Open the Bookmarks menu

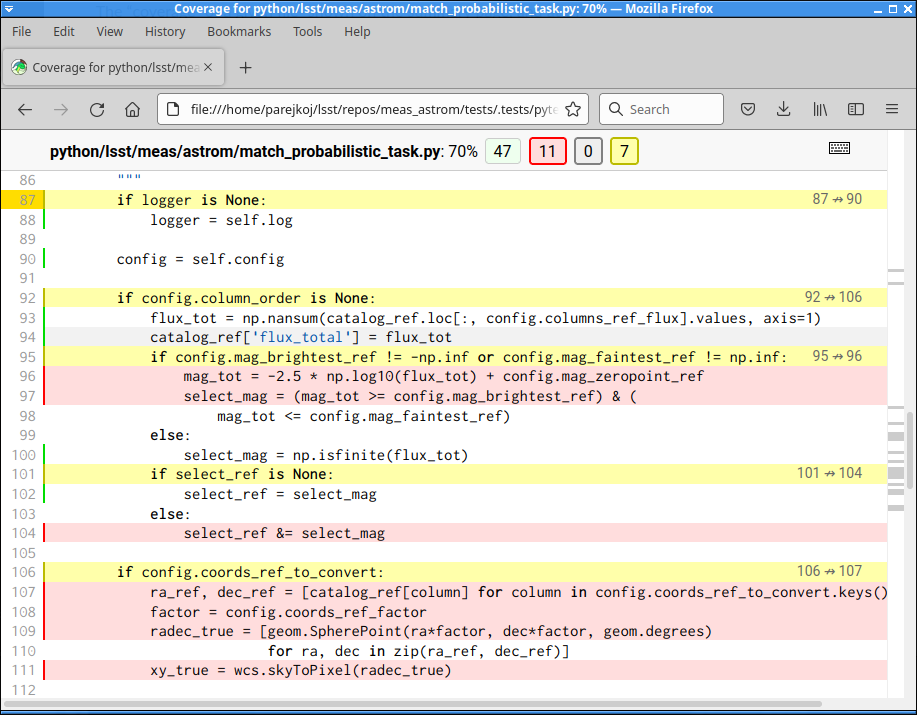(239, 31)
